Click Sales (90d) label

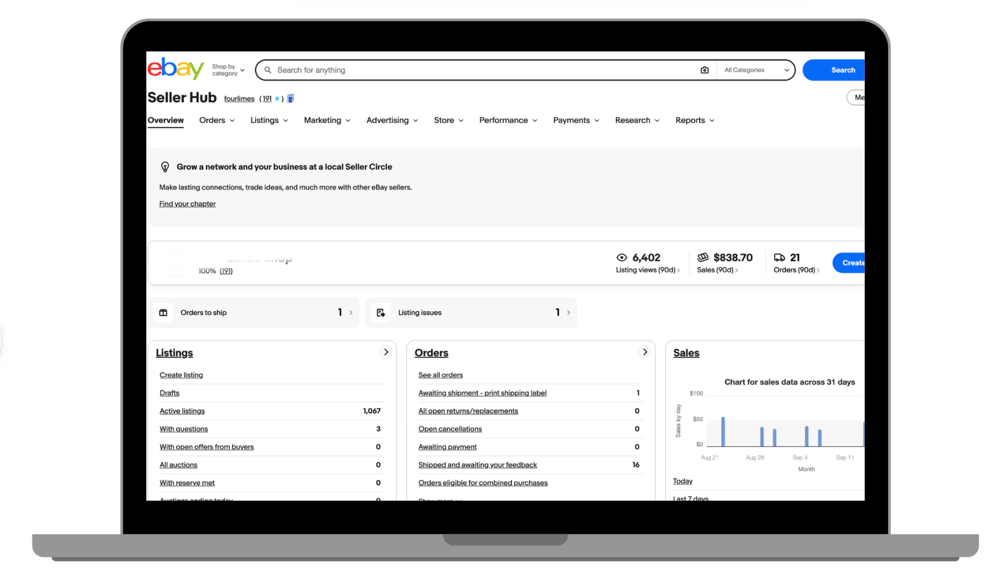[x=715, y=270]
